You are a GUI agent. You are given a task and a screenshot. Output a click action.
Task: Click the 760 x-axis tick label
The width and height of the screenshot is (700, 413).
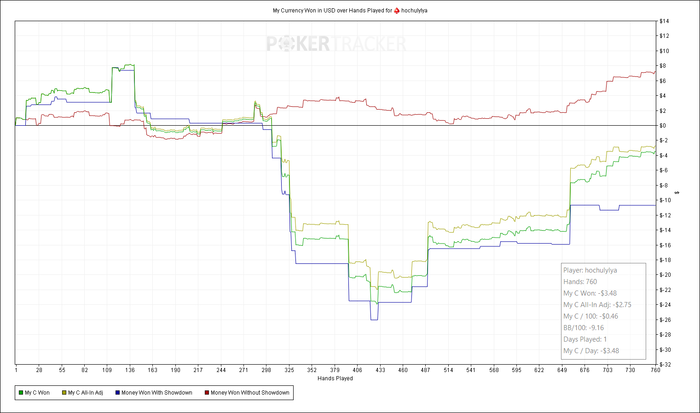click(x=655, y=370)
